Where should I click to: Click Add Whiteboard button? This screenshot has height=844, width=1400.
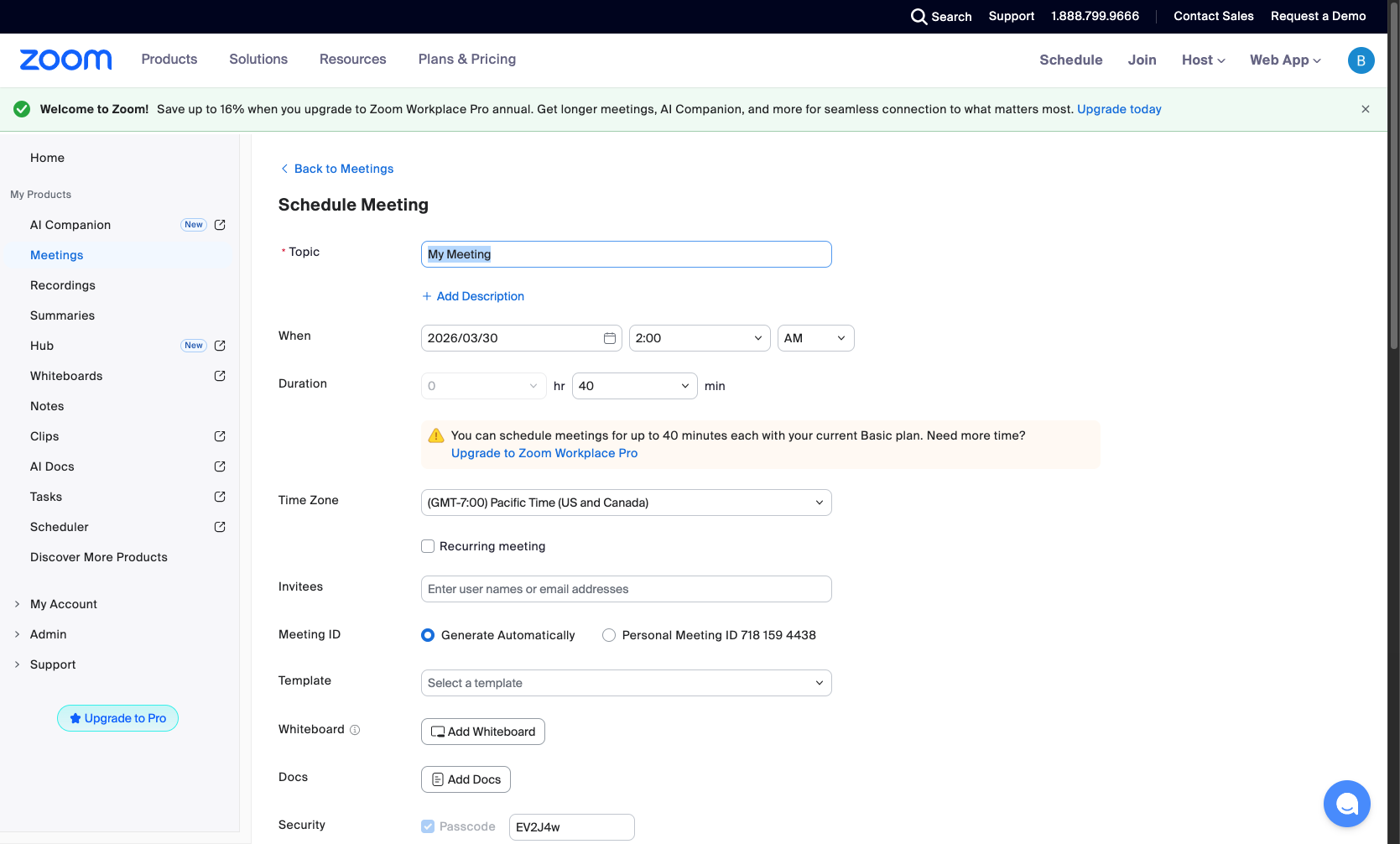(x=483, y=732)
